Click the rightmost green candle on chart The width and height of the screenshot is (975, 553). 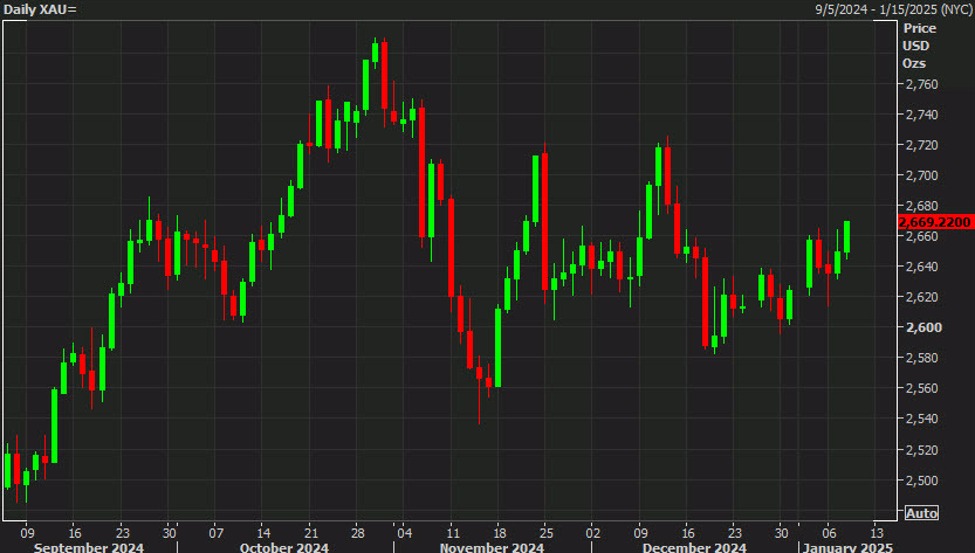click(847, 237)
